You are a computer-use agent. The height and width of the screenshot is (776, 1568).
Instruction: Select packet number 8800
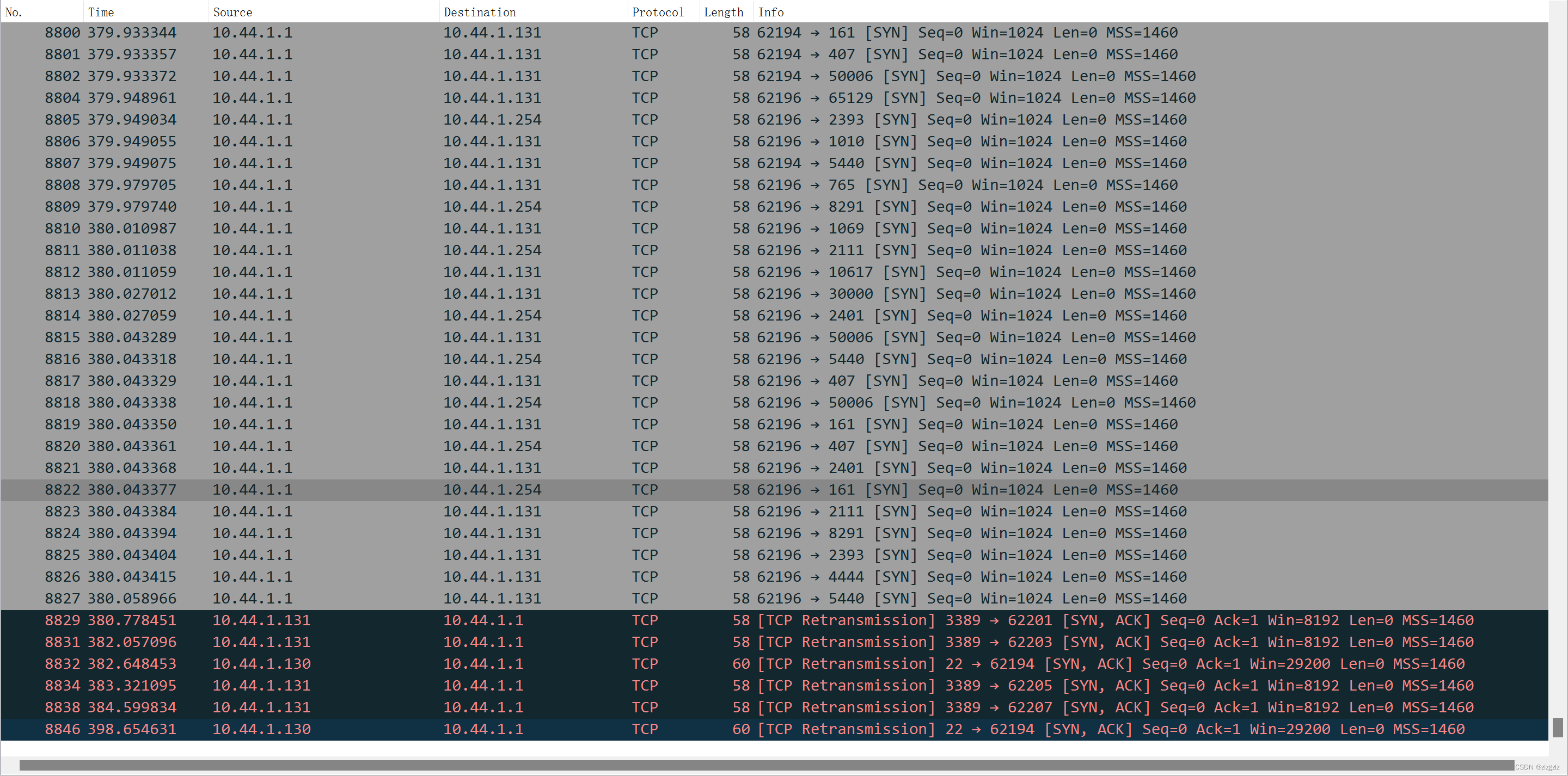pos(62,33)
